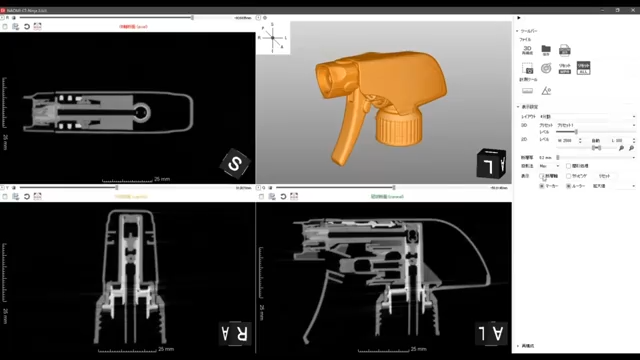Click the reset button beside snapping checkbox

click(604, 176)
